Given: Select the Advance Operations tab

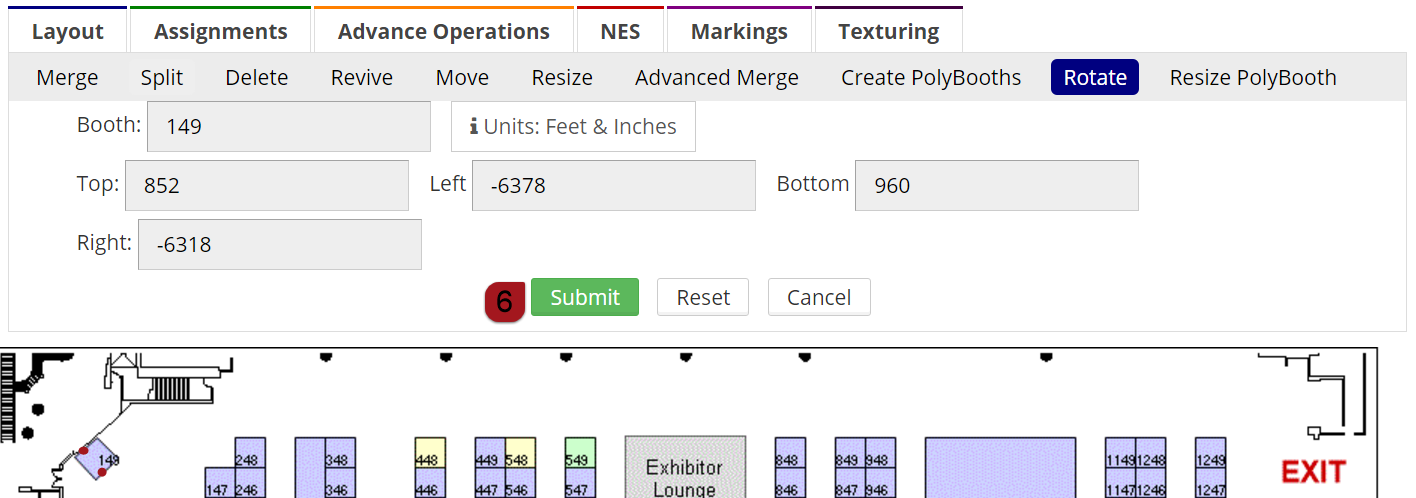Looking at the screenshot, I should coord(443,31).
